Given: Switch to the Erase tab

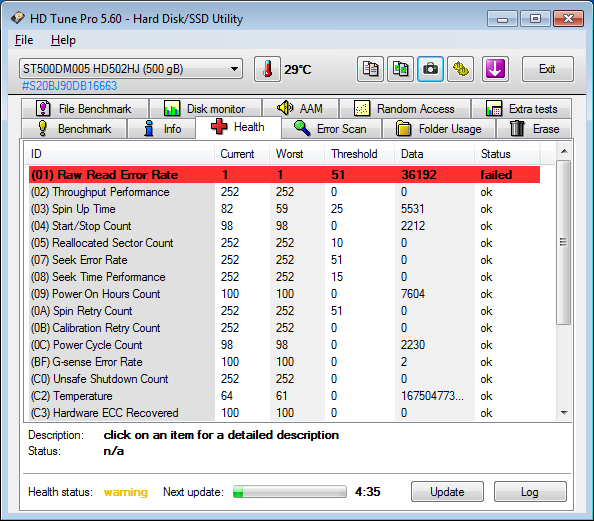Looking at the screenshot, I should click(x=534, y=129).
